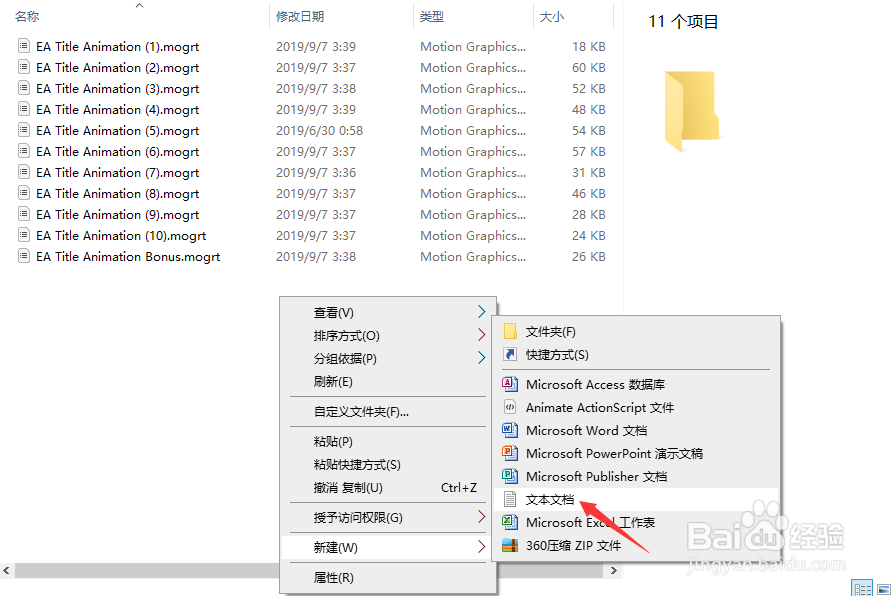Click the shortcut icon beside 快捷方式(S)

pyautogui.click(x=510, y=354)
